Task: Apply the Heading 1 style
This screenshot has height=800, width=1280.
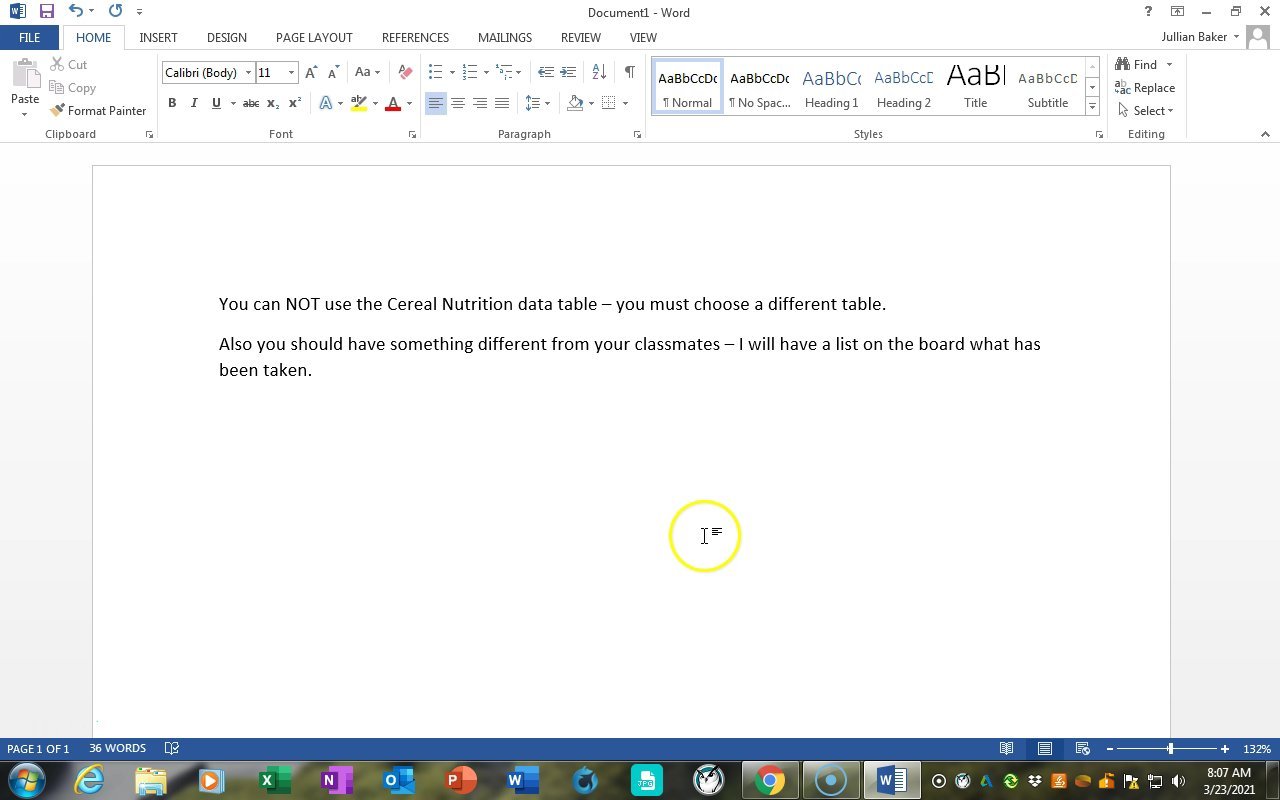Action: (x=831, y=87)
